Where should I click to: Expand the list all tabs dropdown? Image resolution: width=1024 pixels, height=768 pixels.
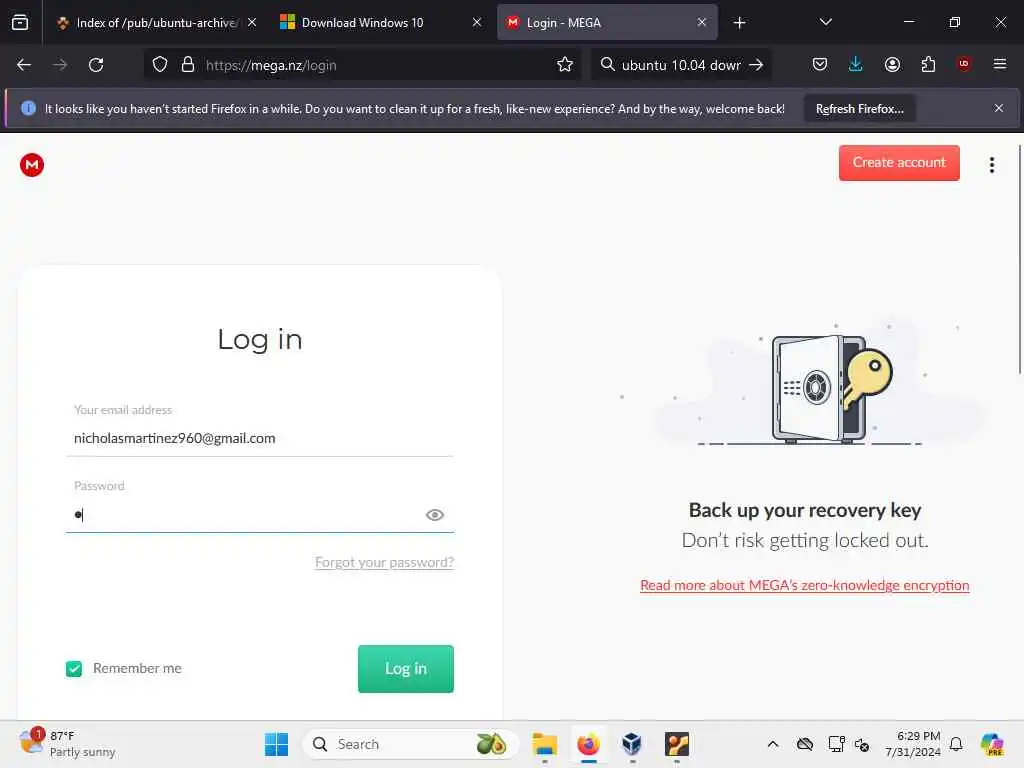point(825,23)
